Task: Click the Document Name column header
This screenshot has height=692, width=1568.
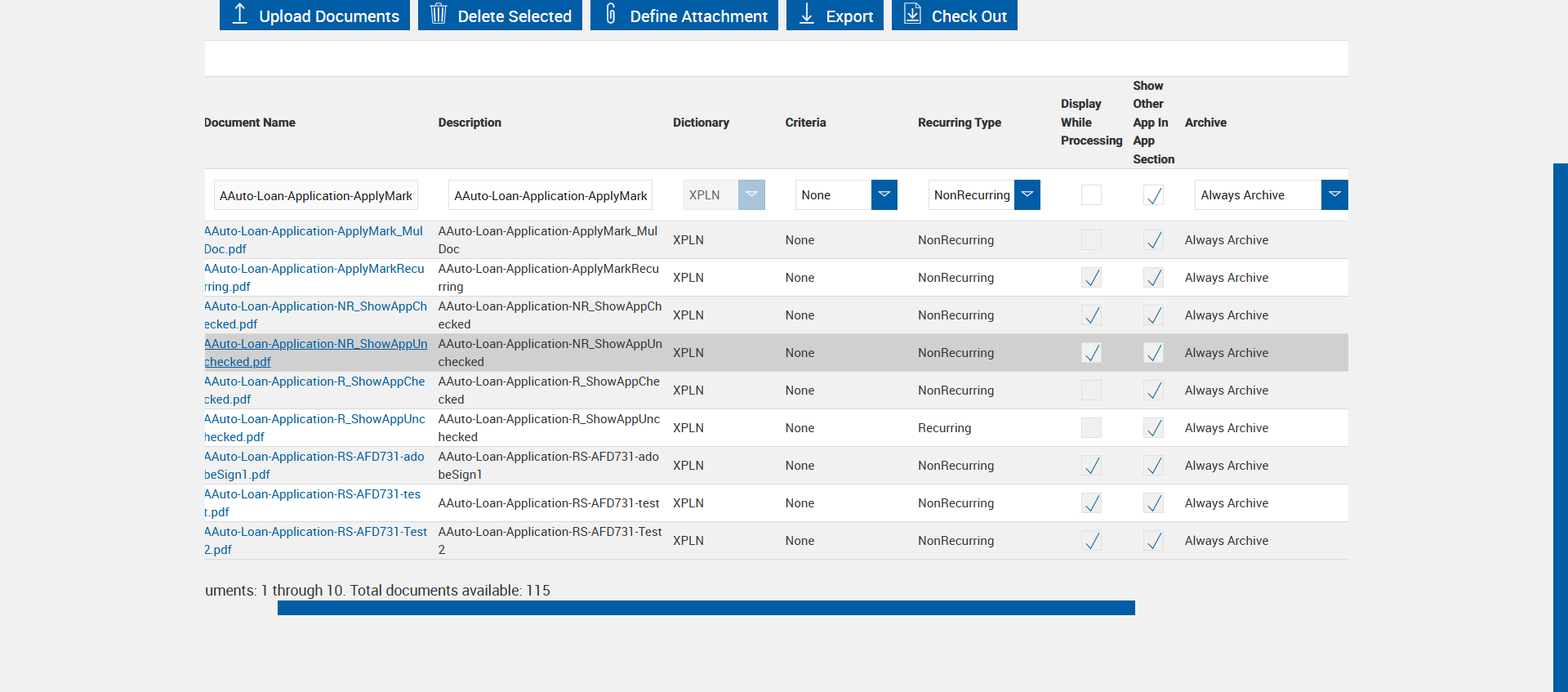Action: (250, 123)
